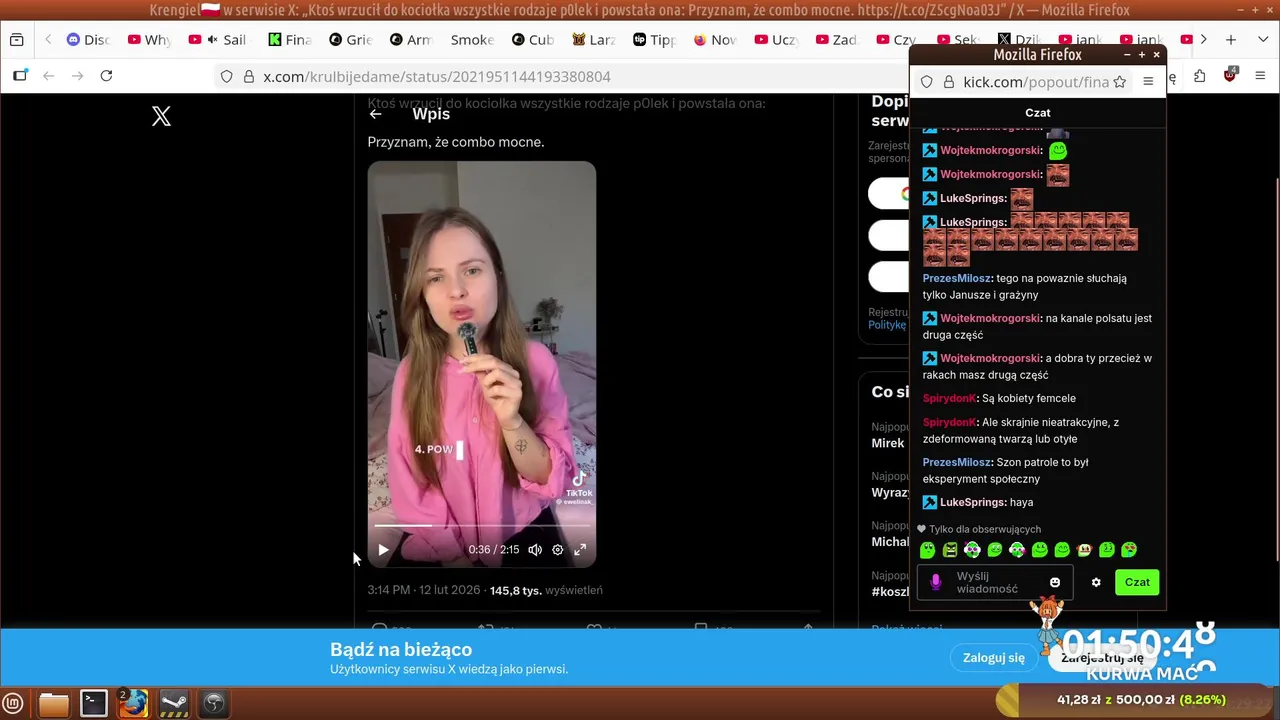Switch to the Smoke tab
The image size is (1280, 720).
[470, 40]
